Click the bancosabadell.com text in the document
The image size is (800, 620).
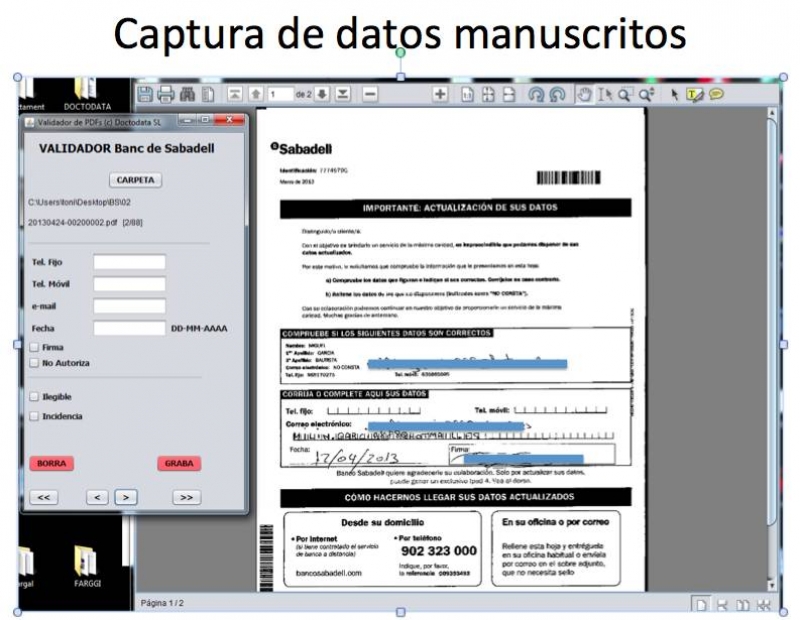click(x=329, y=573)
